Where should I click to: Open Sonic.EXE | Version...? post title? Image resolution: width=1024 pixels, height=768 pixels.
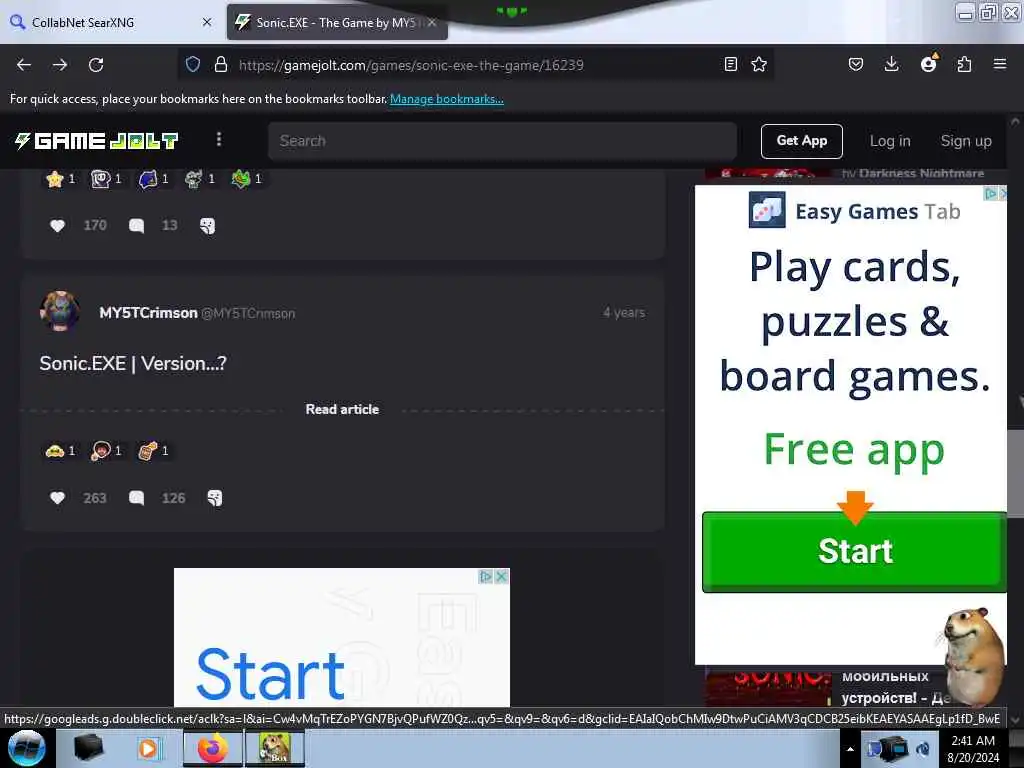click(x=133, y=363)
